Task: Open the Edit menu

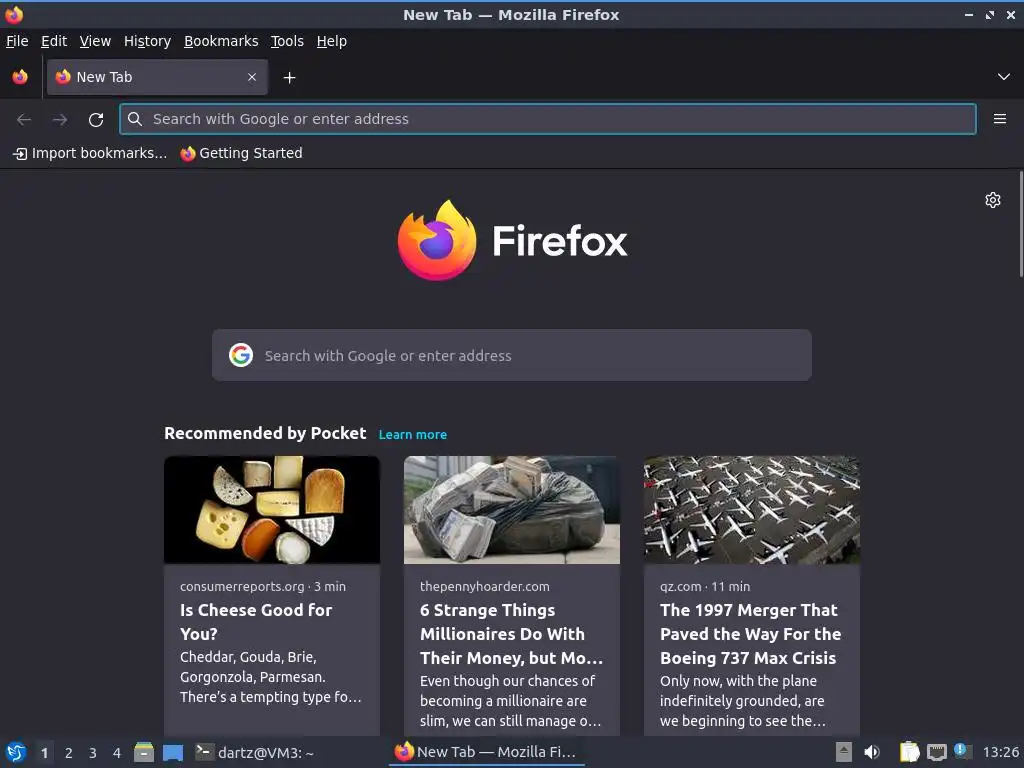Action: coord(54,41)
